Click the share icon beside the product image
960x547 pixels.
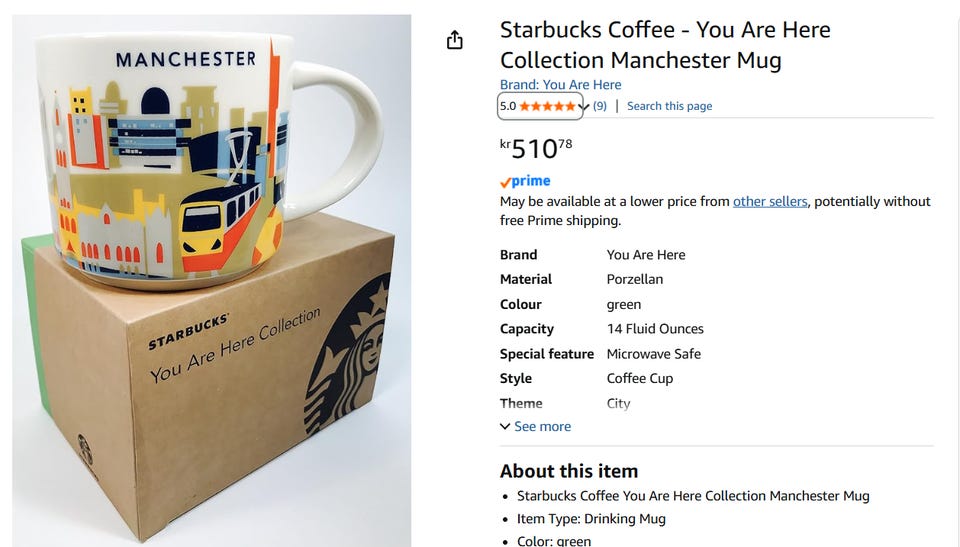coord(455,40)
